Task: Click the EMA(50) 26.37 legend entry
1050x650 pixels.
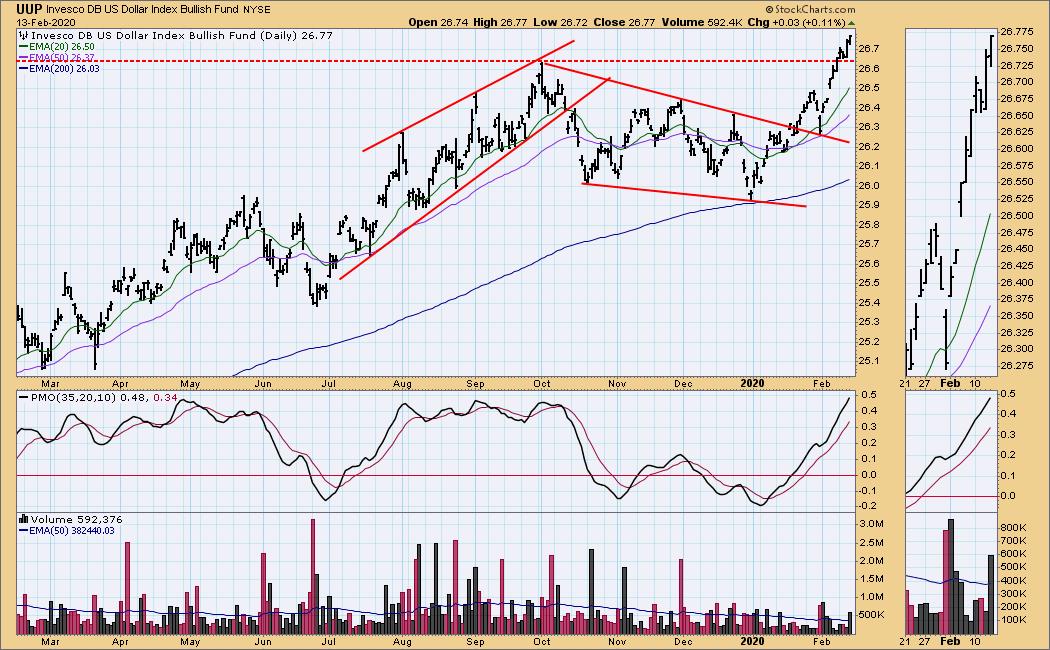Action: [61, 58]
